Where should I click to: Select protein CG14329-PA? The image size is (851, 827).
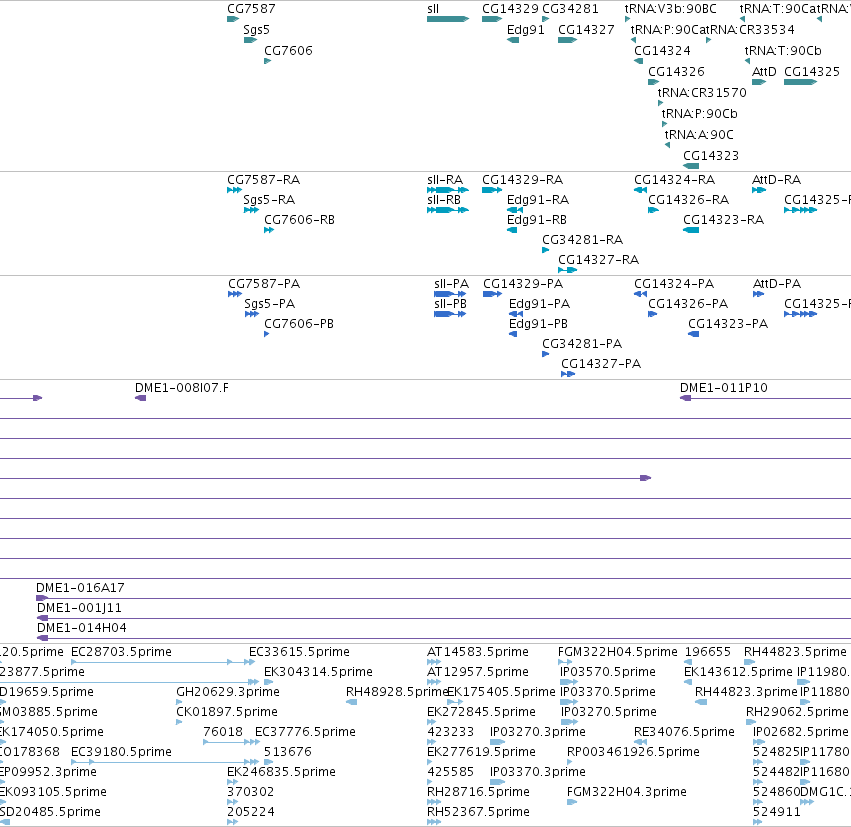[523, 284]
